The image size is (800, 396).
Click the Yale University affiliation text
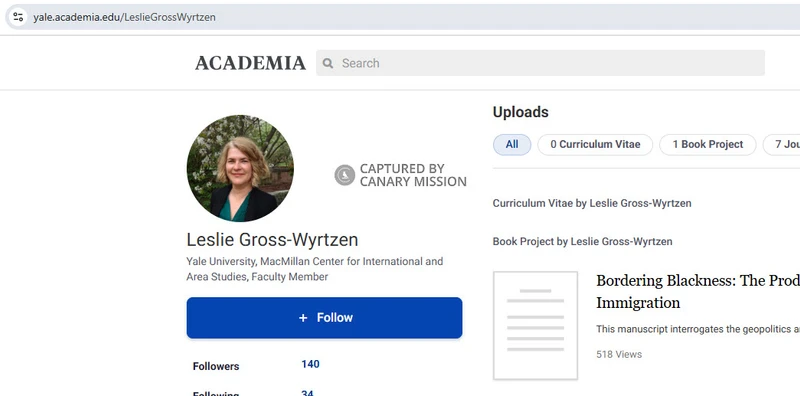315,269
